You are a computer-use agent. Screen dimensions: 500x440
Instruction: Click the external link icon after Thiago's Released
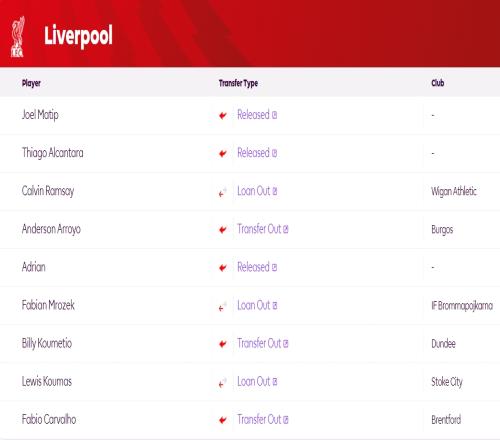(x=274, y=153)
